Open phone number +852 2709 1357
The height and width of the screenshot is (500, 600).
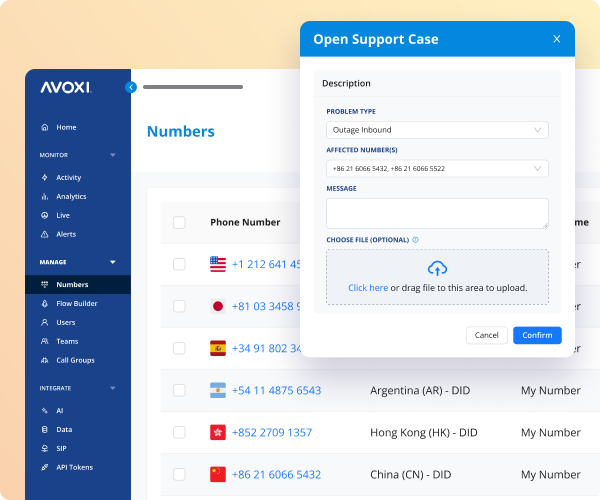coord(272,433)
